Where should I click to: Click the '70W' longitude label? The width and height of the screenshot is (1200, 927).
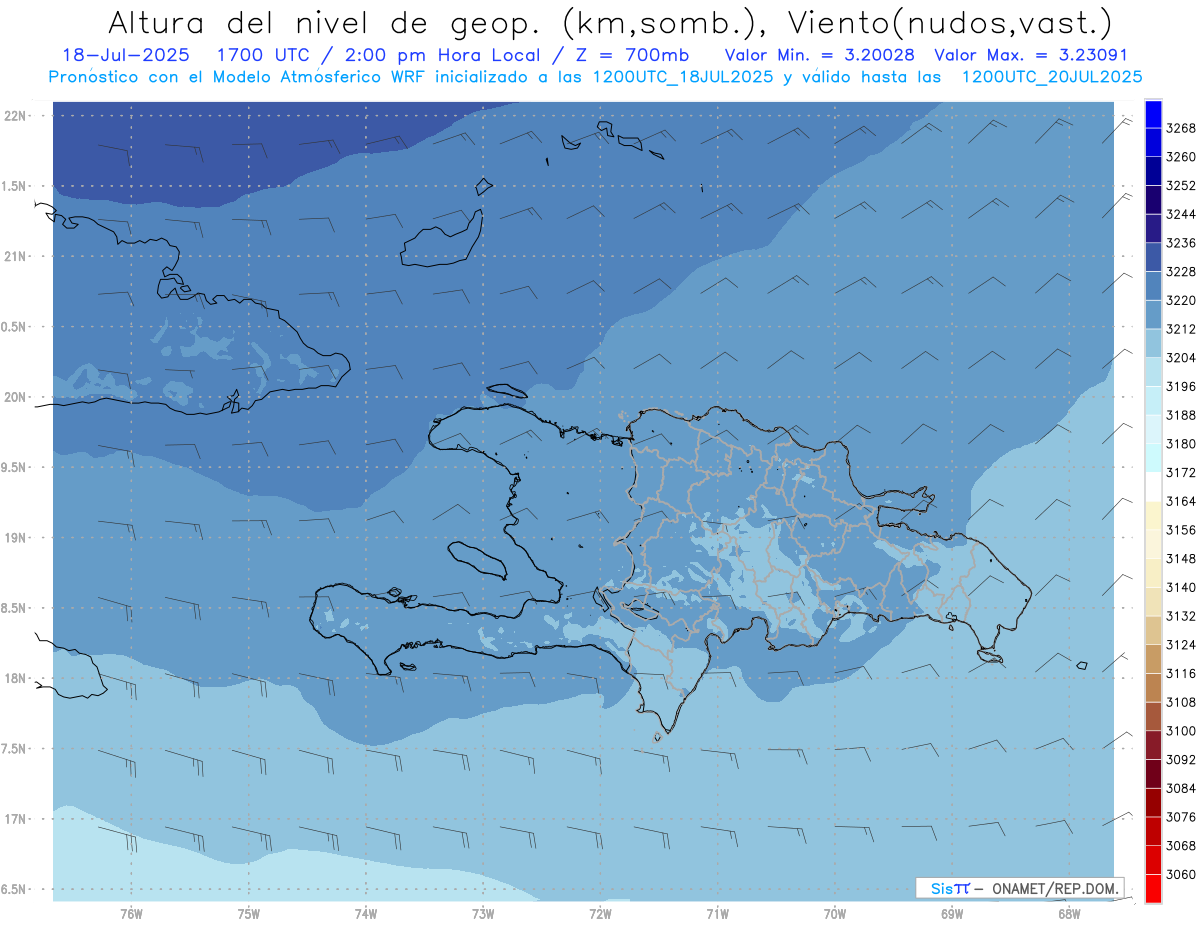(x=835, y=914)
